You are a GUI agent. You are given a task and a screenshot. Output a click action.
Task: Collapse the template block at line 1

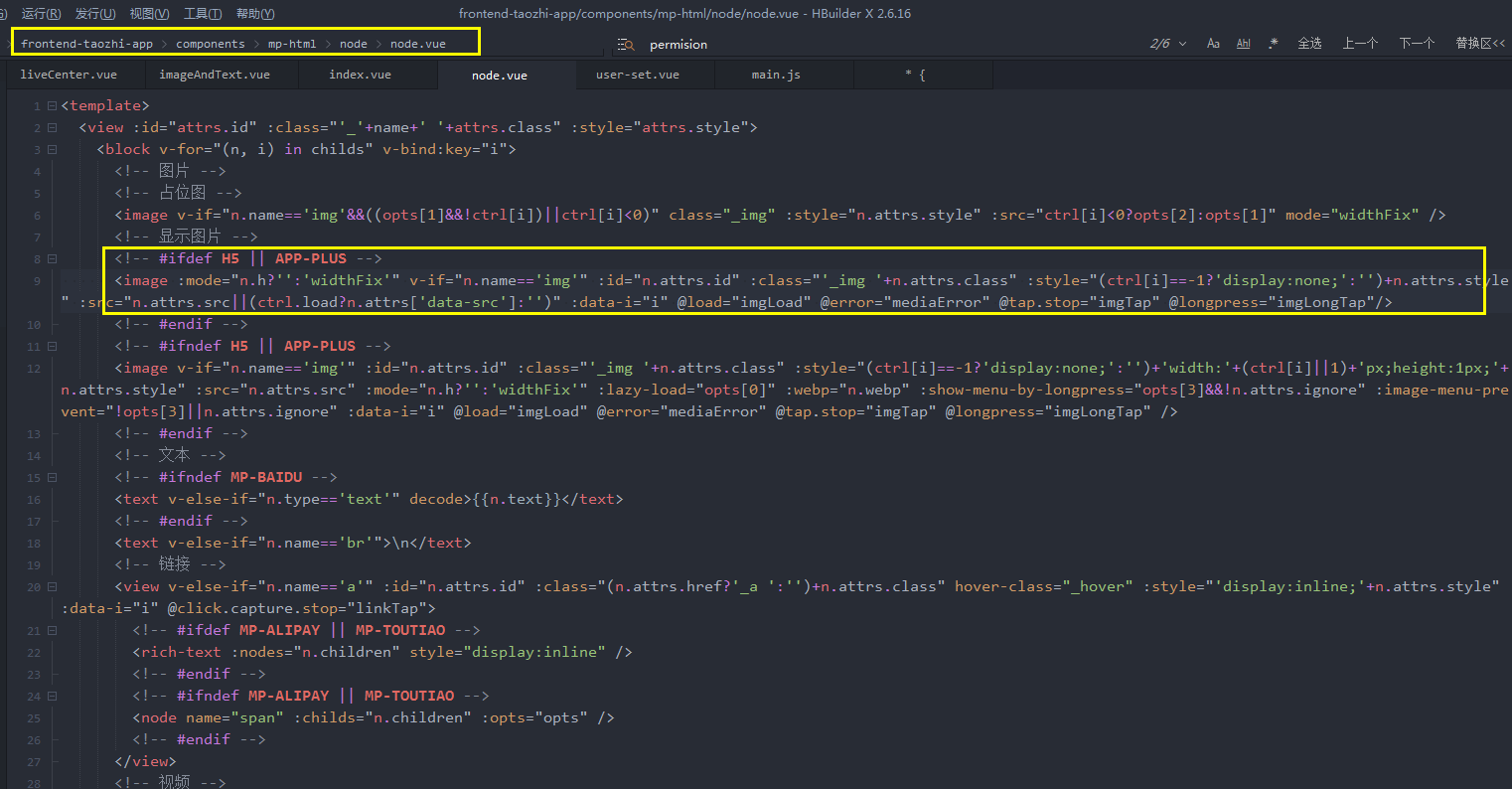pos(52,105)
